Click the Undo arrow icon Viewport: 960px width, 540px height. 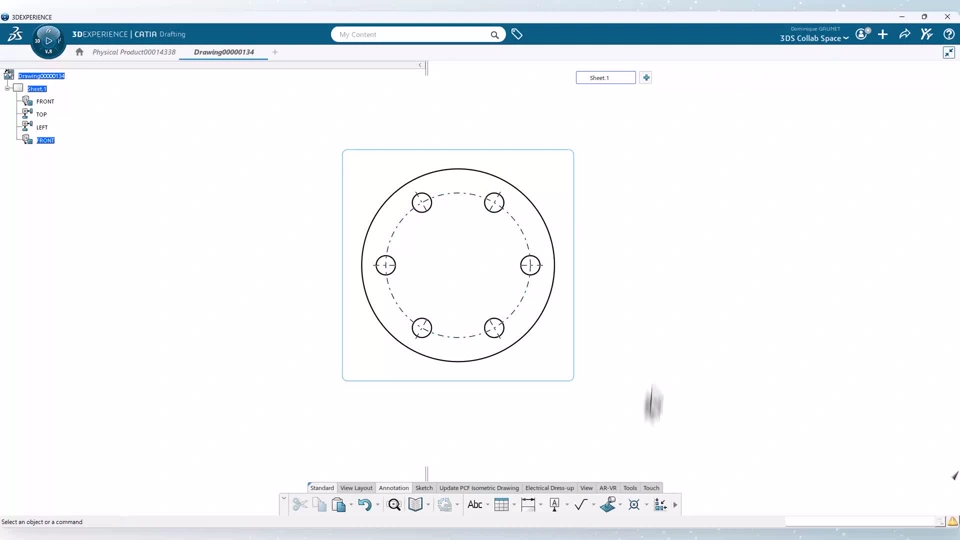tap(364, 504)
